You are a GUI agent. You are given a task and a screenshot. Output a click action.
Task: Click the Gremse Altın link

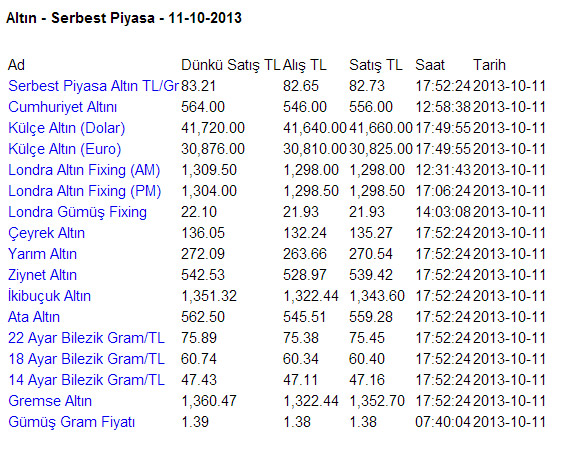pos(50,401)
